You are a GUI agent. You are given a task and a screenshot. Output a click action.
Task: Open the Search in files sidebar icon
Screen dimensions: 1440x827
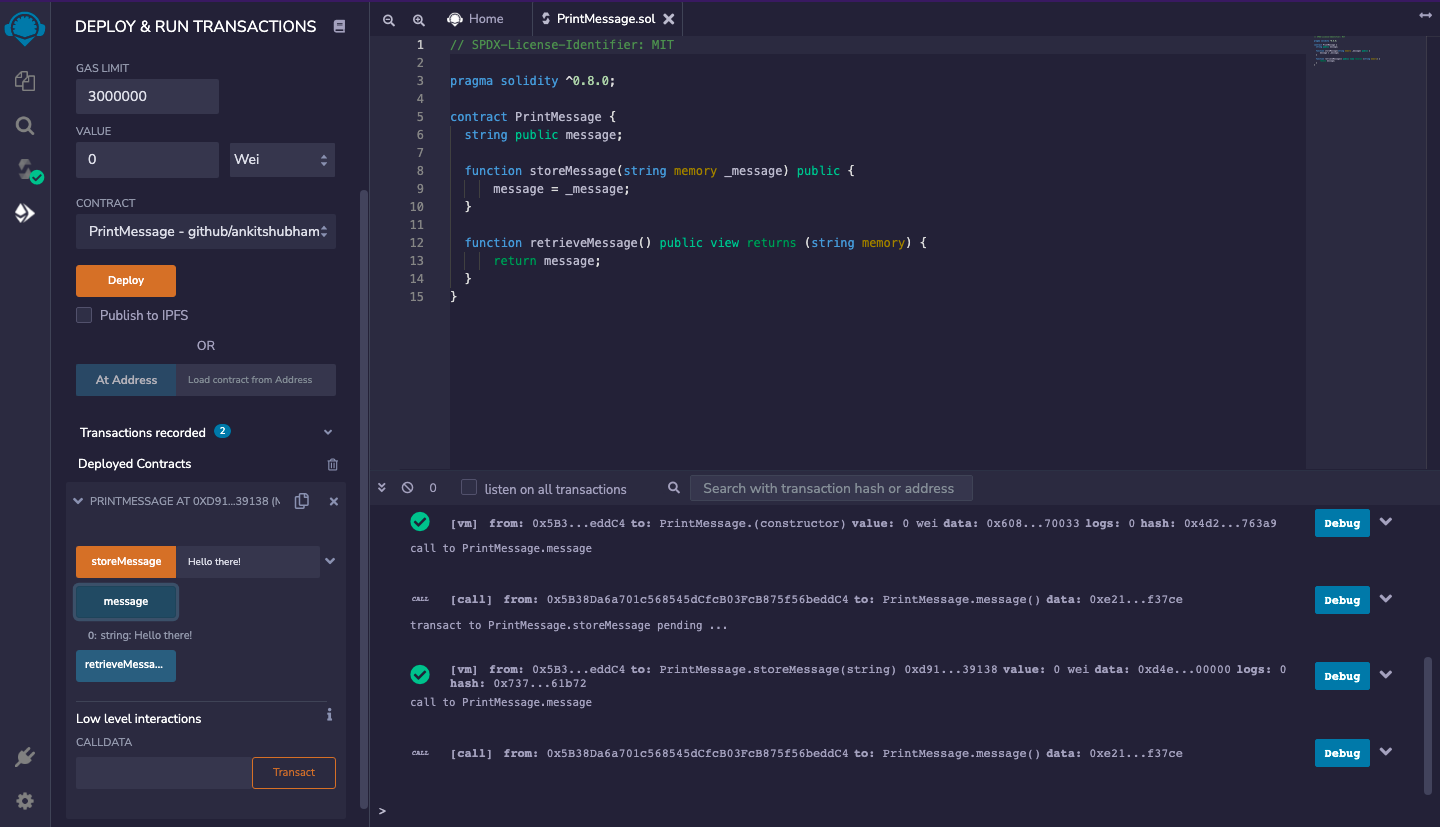click(x=25, y=125)
